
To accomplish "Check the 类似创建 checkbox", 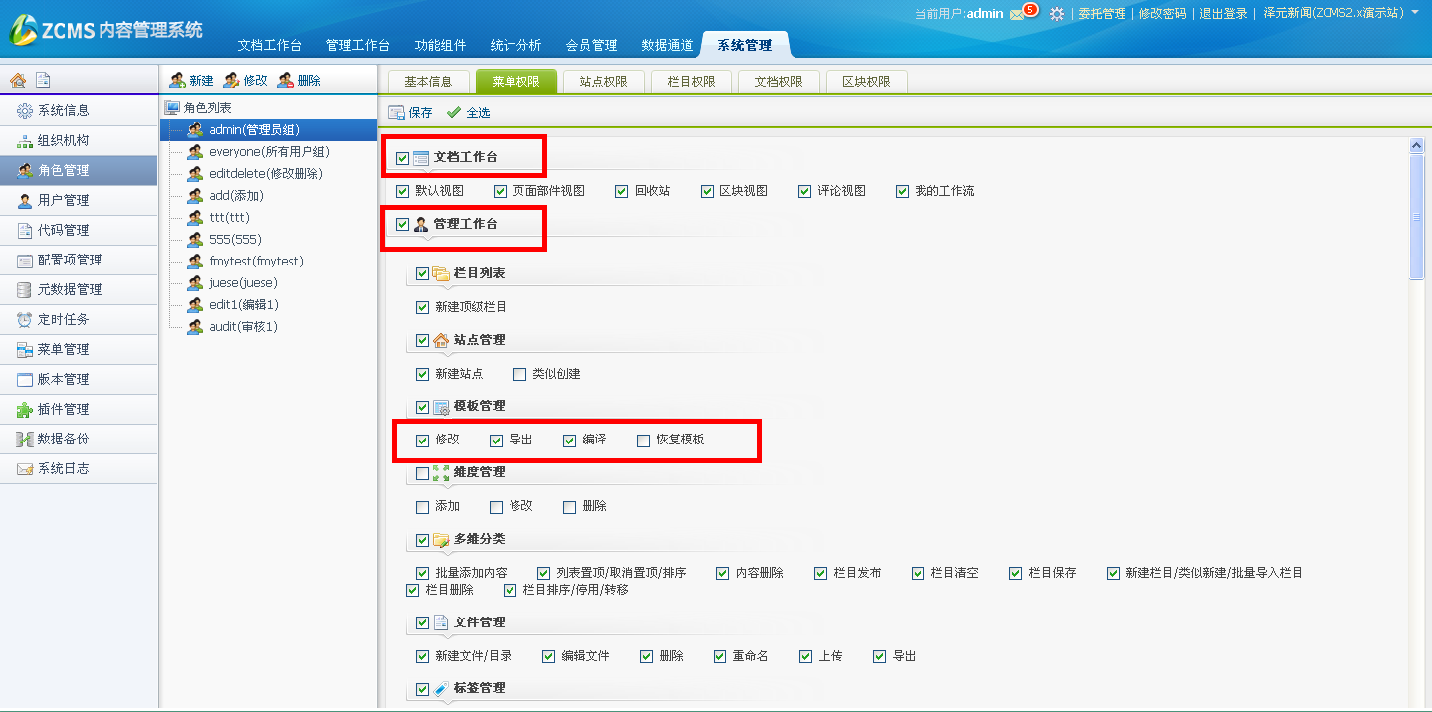I will click(x=519, y=374).
